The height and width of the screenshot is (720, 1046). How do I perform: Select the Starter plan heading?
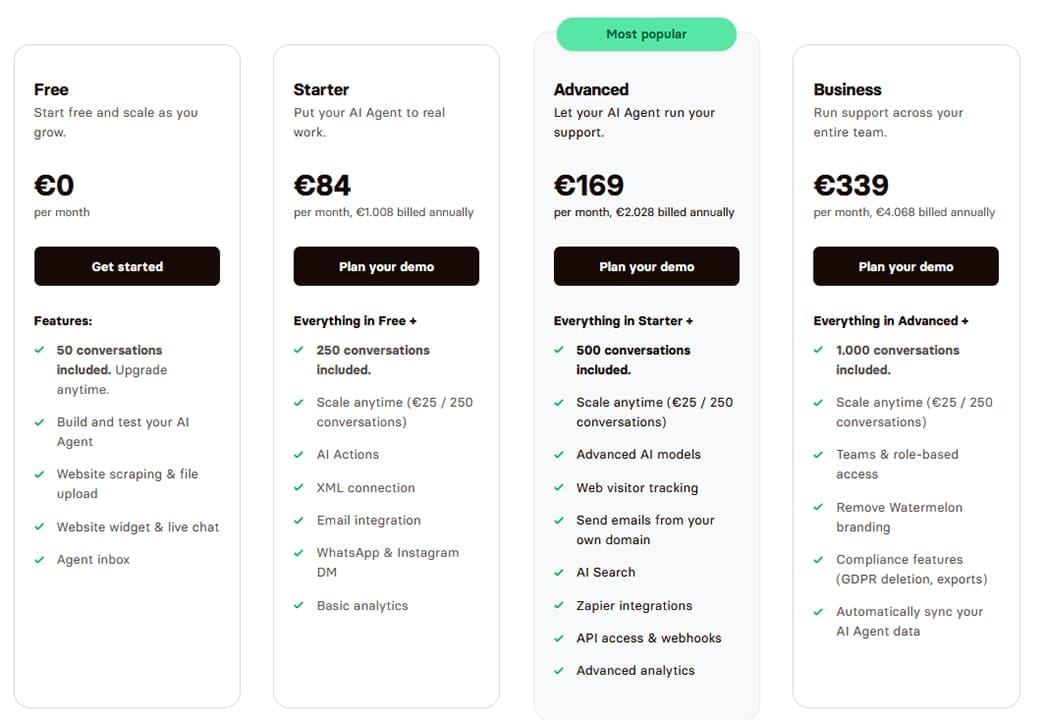coord(321,89)
